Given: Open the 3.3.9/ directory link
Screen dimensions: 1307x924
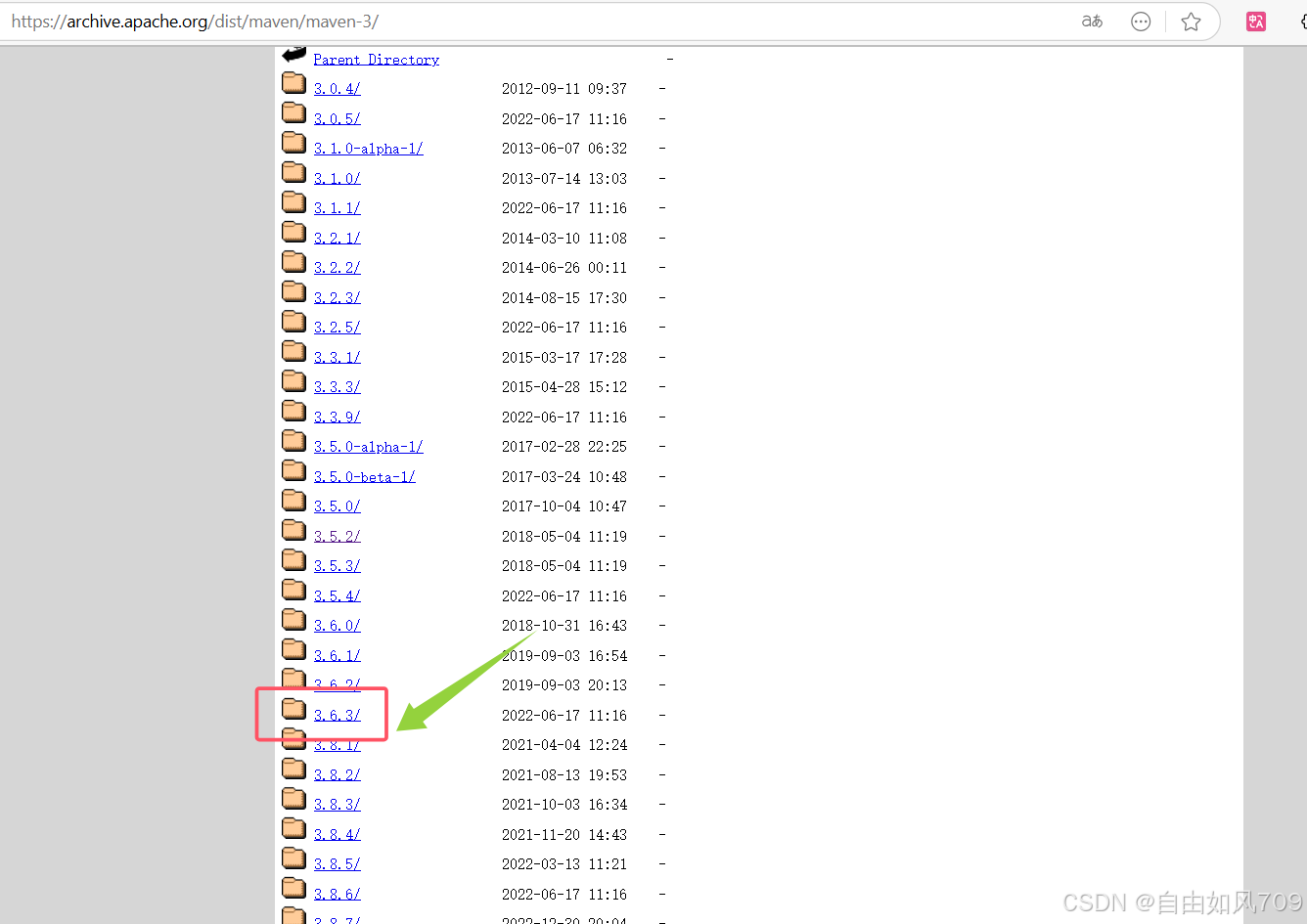Looking at the screenshot, I should pos(338,418).
